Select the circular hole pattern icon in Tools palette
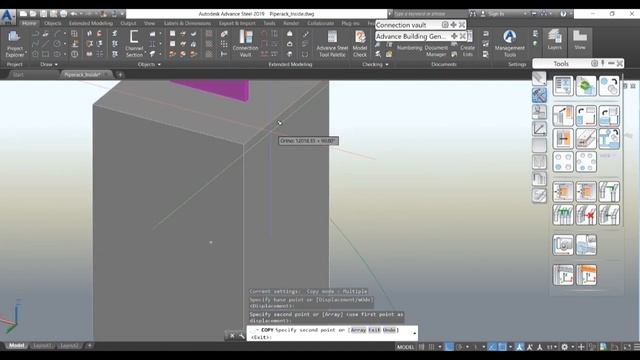640x360 pixels. click(x=586, y=162)
